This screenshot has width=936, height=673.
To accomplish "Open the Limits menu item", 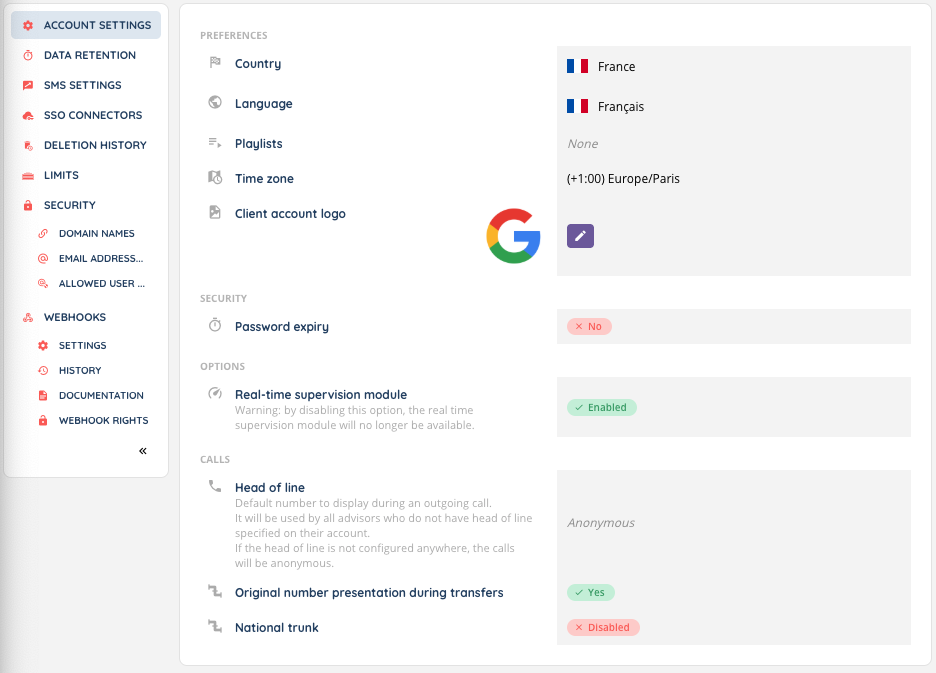I will click(61, 175).
